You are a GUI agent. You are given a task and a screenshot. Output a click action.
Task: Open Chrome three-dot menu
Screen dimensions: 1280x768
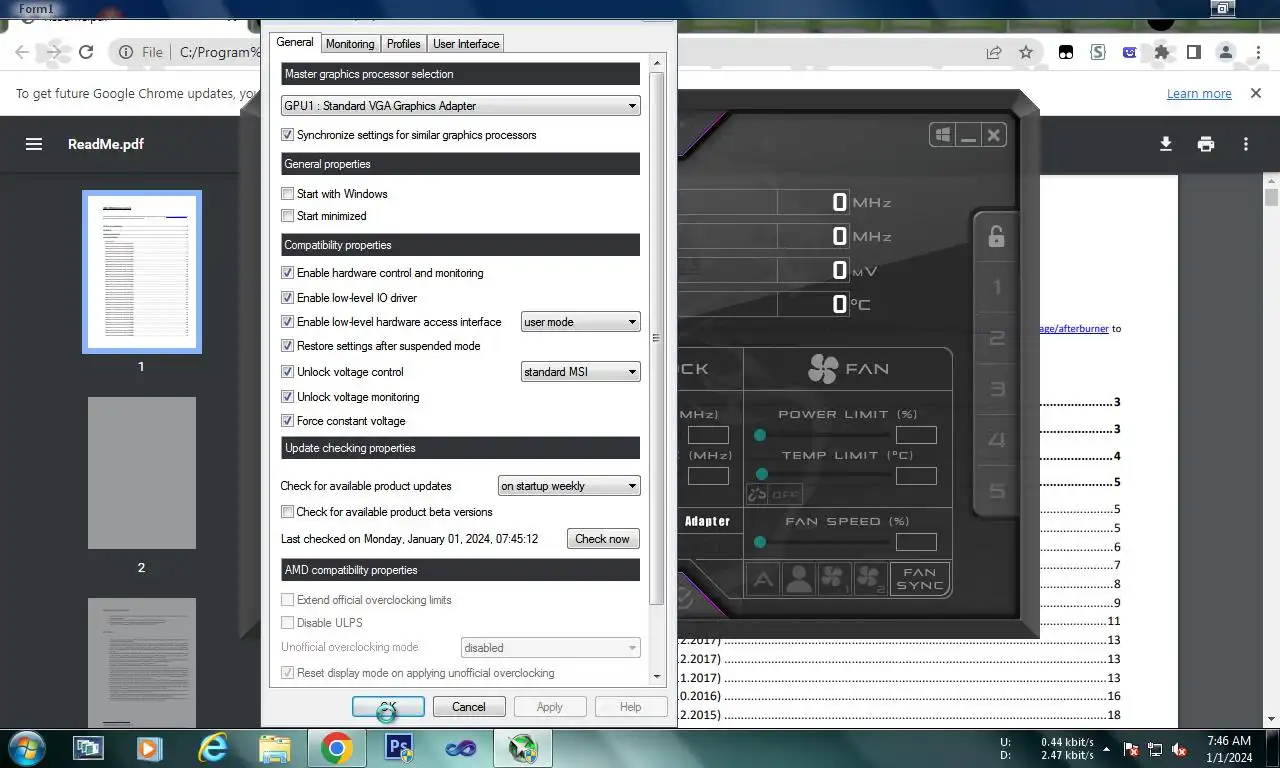pyautogui.click(x=1258, y=52)
